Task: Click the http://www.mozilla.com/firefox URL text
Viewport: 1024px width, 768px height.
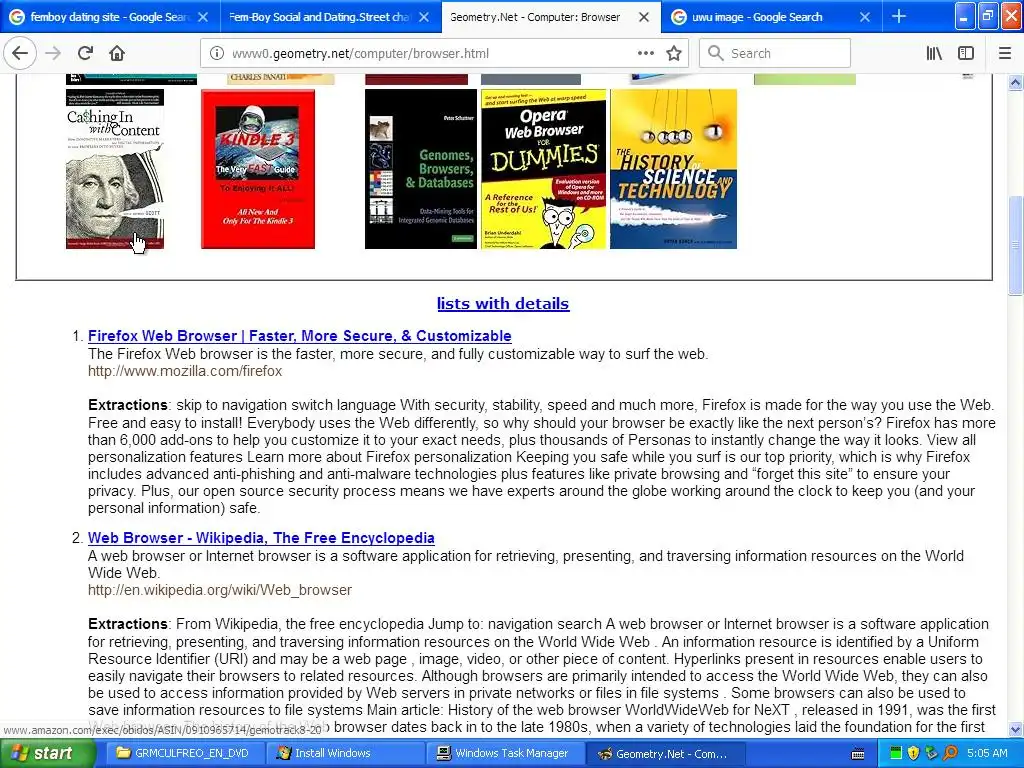Action: pos(185,371)
